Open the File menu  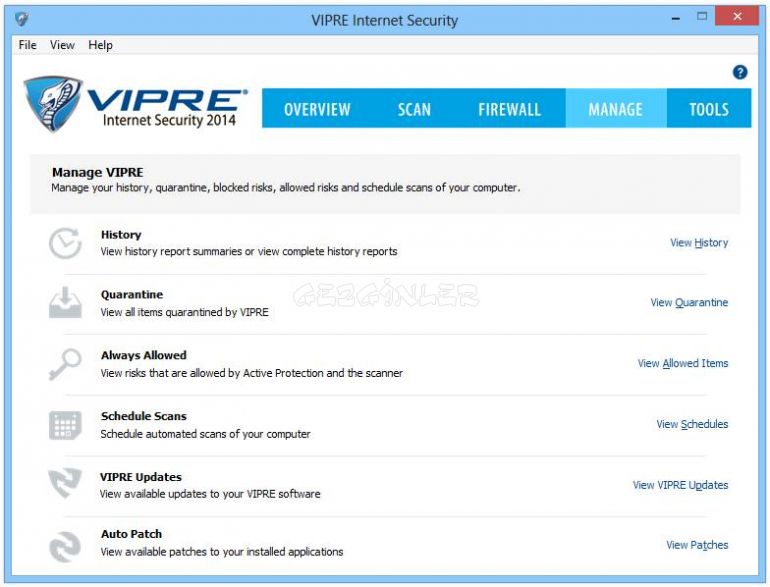[x=28, y=45]
